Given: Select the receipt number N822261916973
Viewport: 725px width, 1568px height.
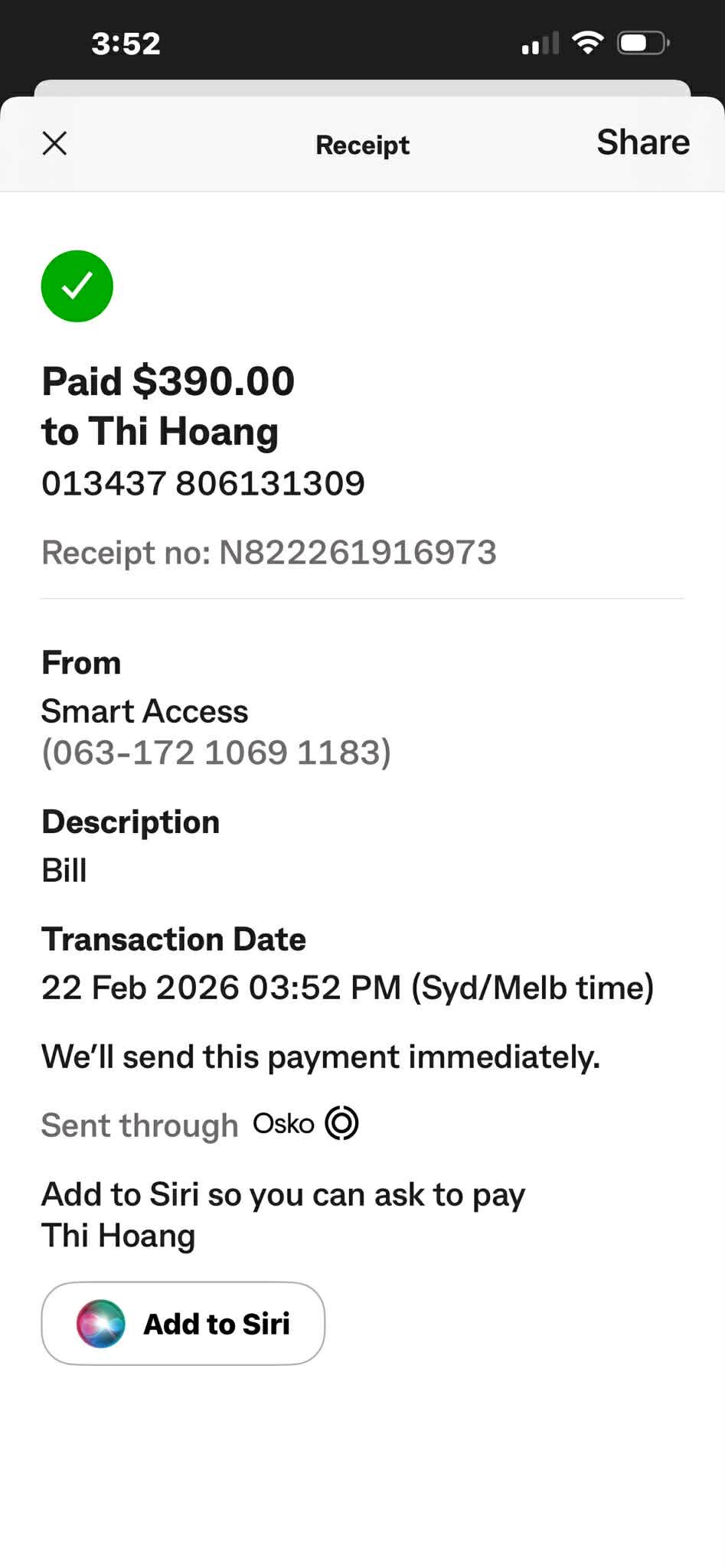Looking at the screenshot, I should 358,552.
